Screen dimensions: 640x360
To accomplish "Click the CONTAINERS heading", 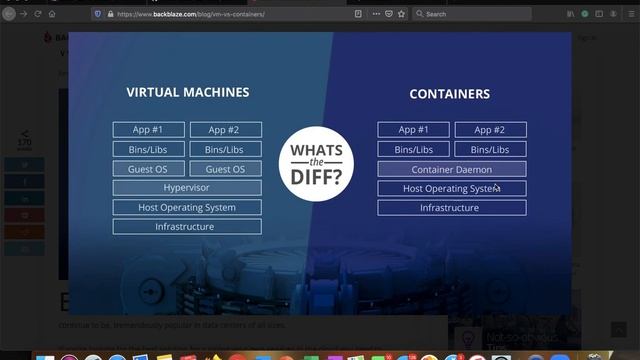I will pos(450,94).
